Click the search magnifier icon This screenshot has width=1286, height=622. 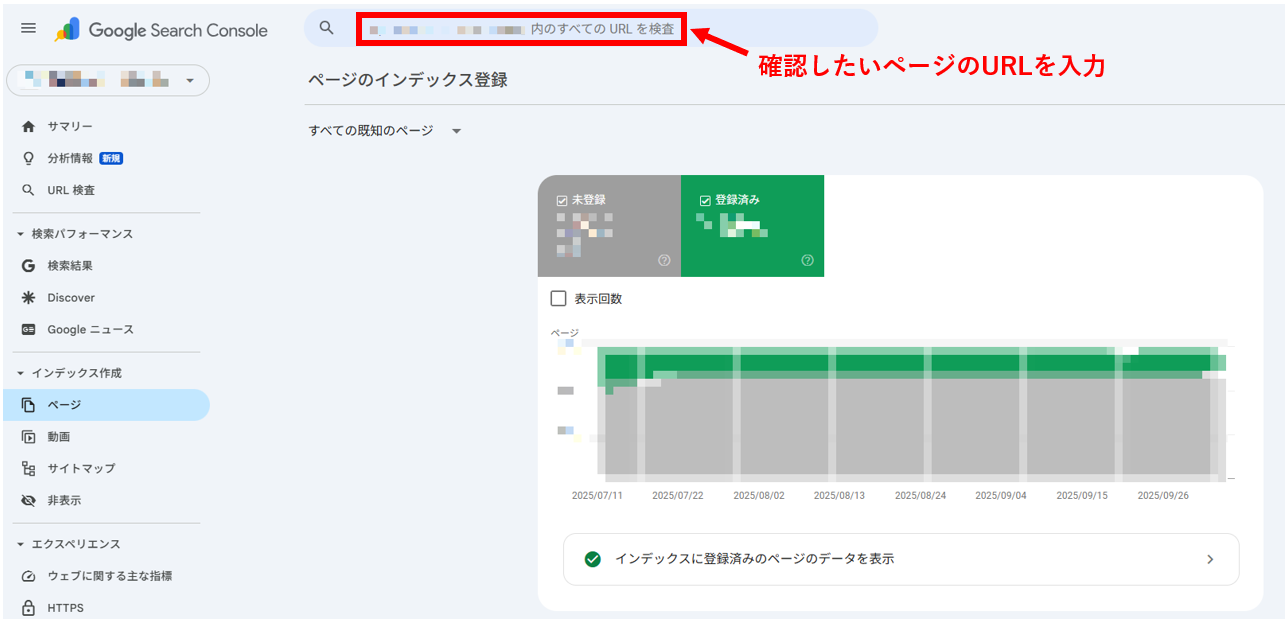click(x=326, y=28)
